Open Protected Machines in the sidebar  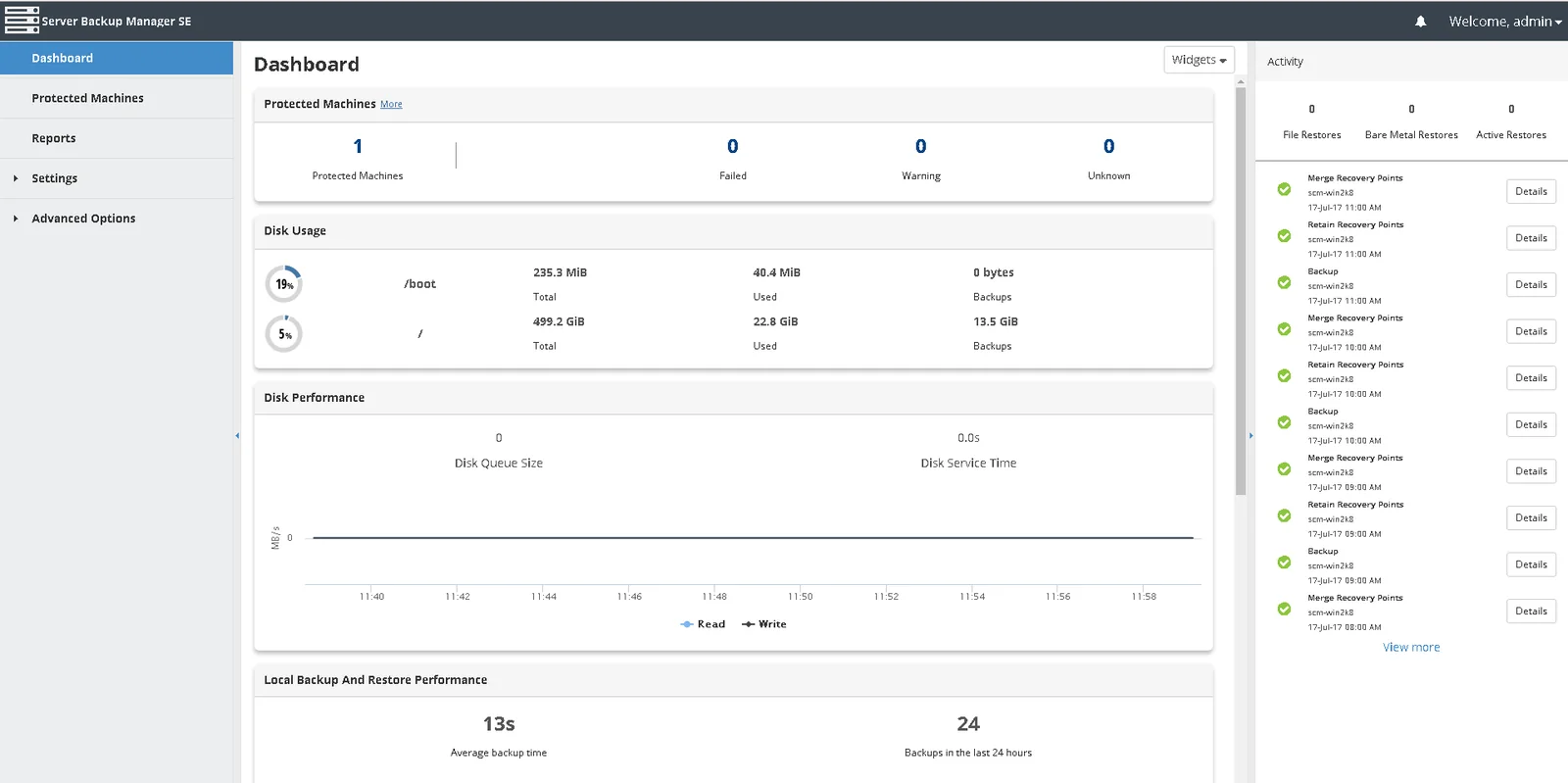[x=117, y=98]
